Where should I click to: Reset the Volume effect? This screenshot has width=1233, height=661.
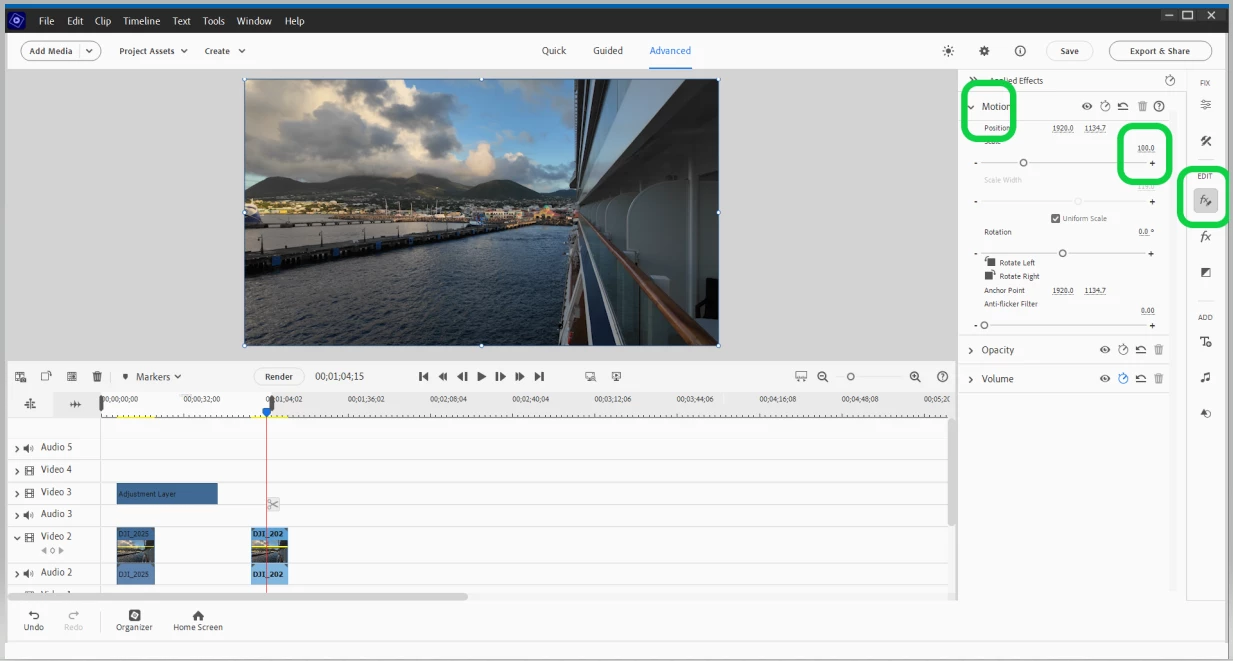(1141, 379)
